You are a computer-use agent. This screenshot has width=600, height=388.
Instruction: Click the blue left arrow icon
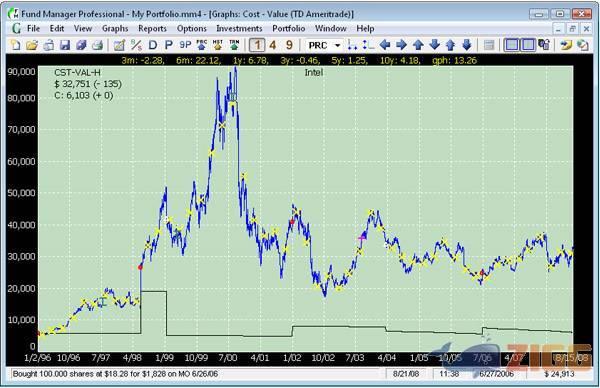[385, 45]
